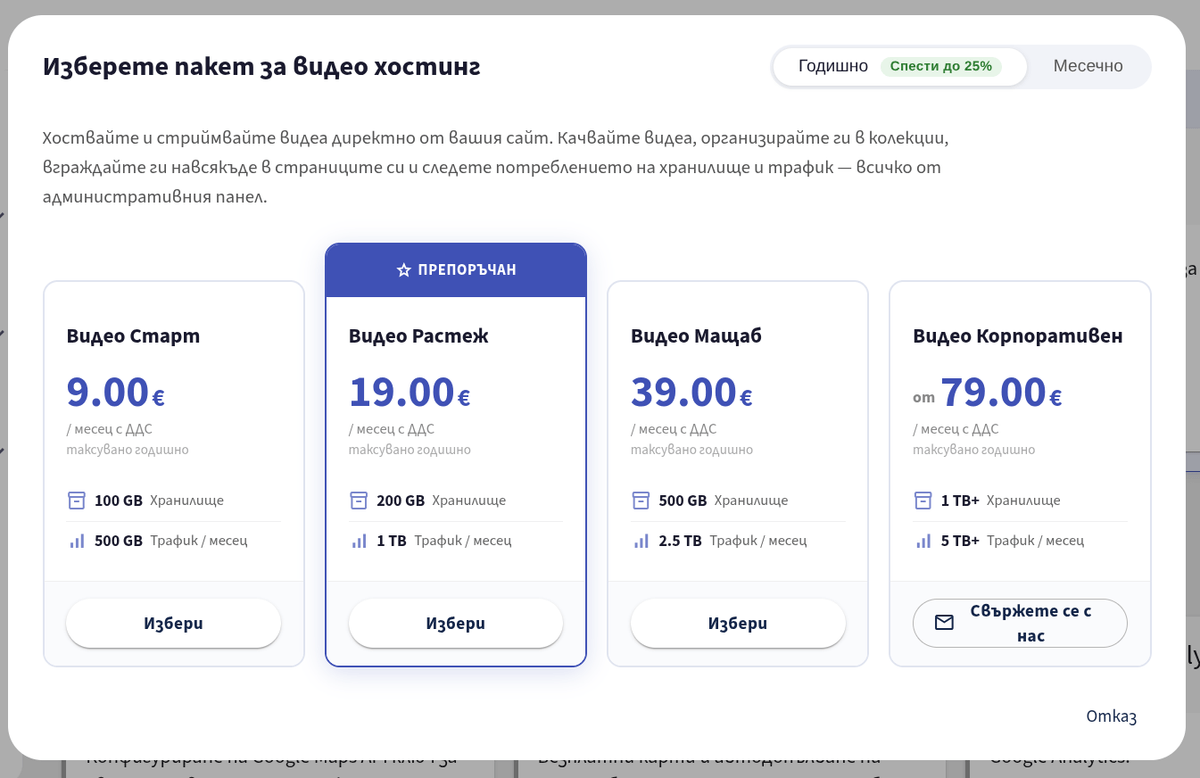Click the Препоръчан banner header
Viewport: 1200px width, 778px height.
(x=456, y=270)
